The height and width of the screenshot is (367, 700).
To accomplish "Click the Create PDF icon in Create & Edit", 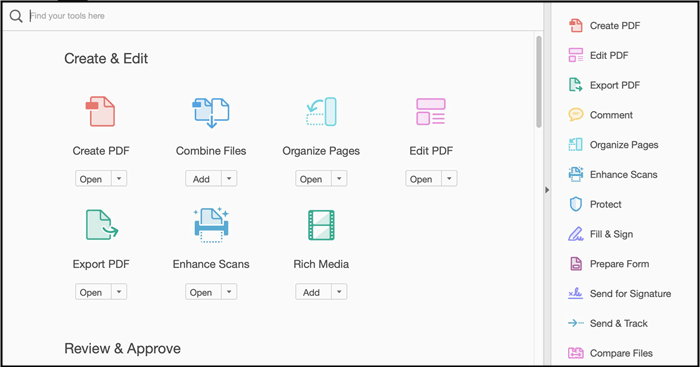I will click(100, 112).
